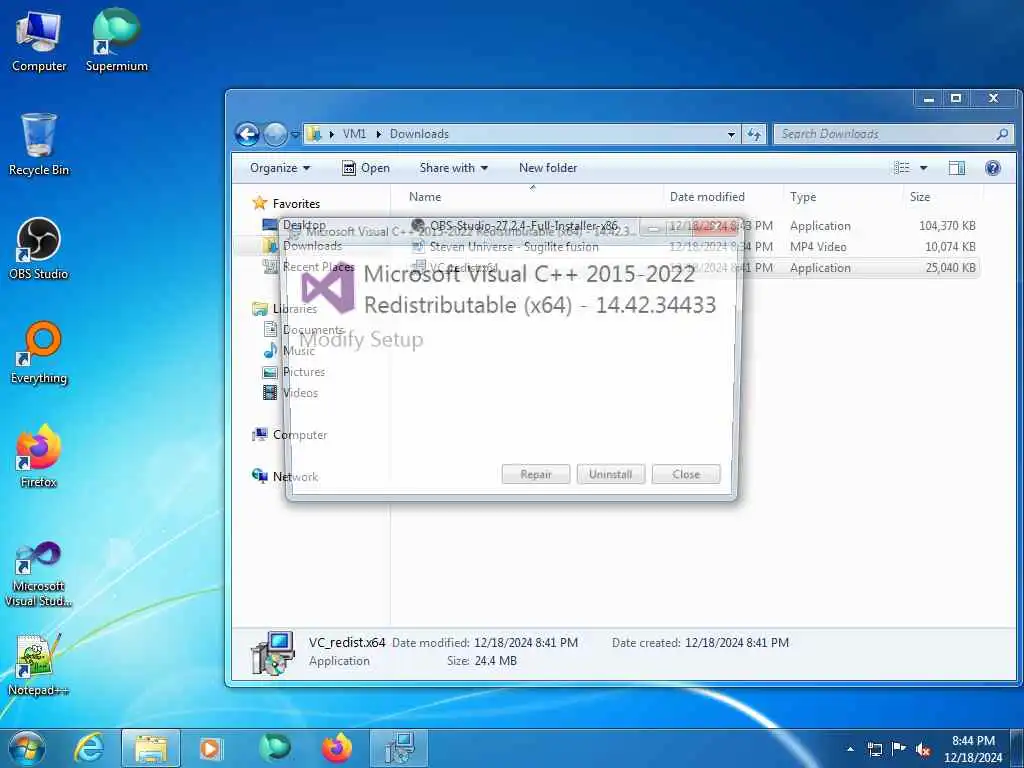Open recent pages dropdown arrow
This screenshot has width=1024, height=768.
(295, 135)
